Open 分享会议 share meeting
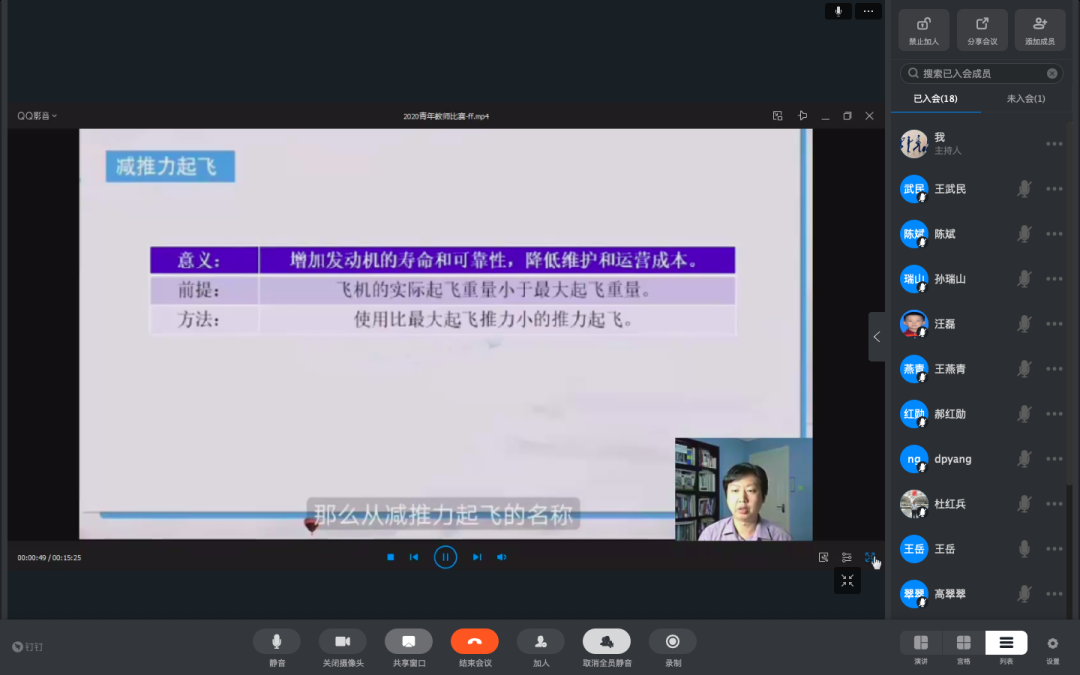The width and height of the screenshot is (1080, 675). click(982, 30)
